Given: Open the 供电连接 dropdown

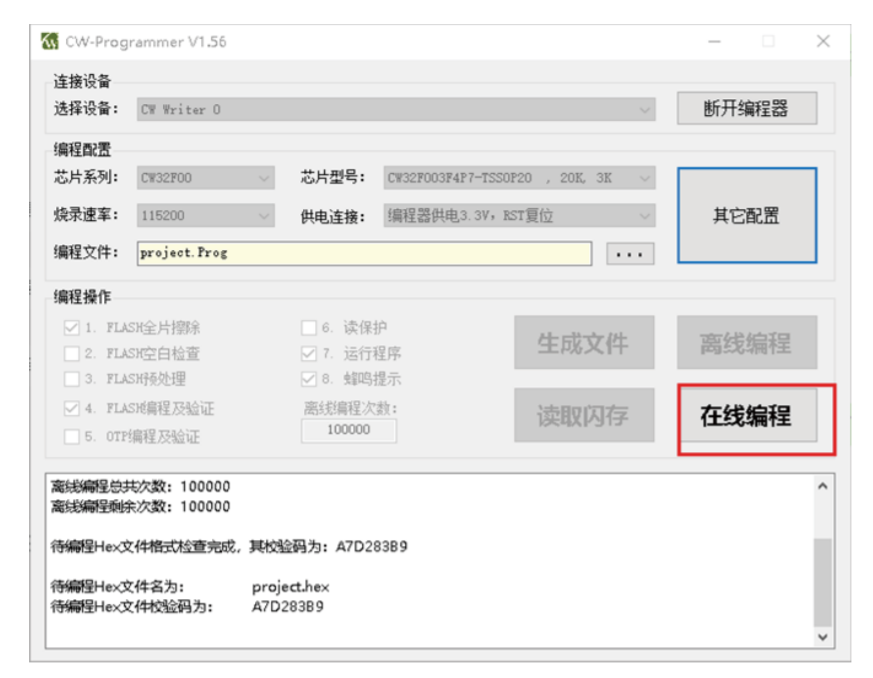Looking at the screenshot, I should [x=519, y=215].
